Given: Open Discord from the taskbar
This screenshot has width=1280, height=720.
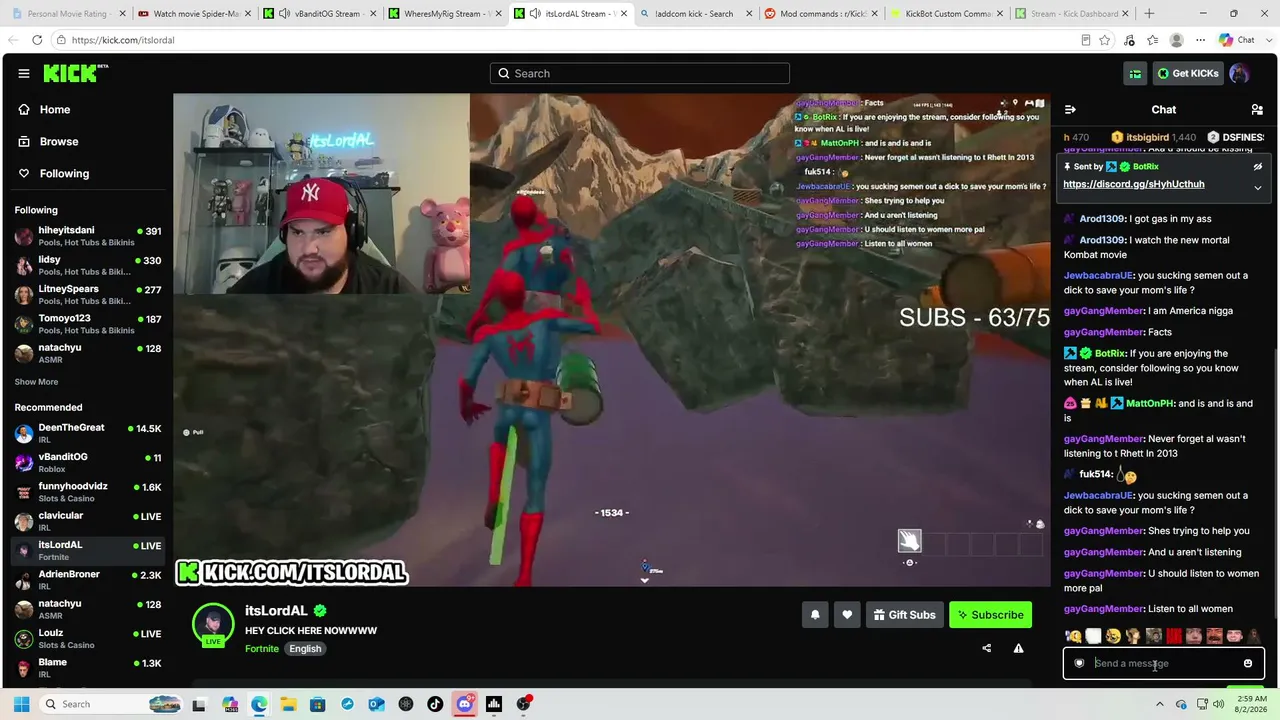Looking at the screenshot, I should pos(465,704).
